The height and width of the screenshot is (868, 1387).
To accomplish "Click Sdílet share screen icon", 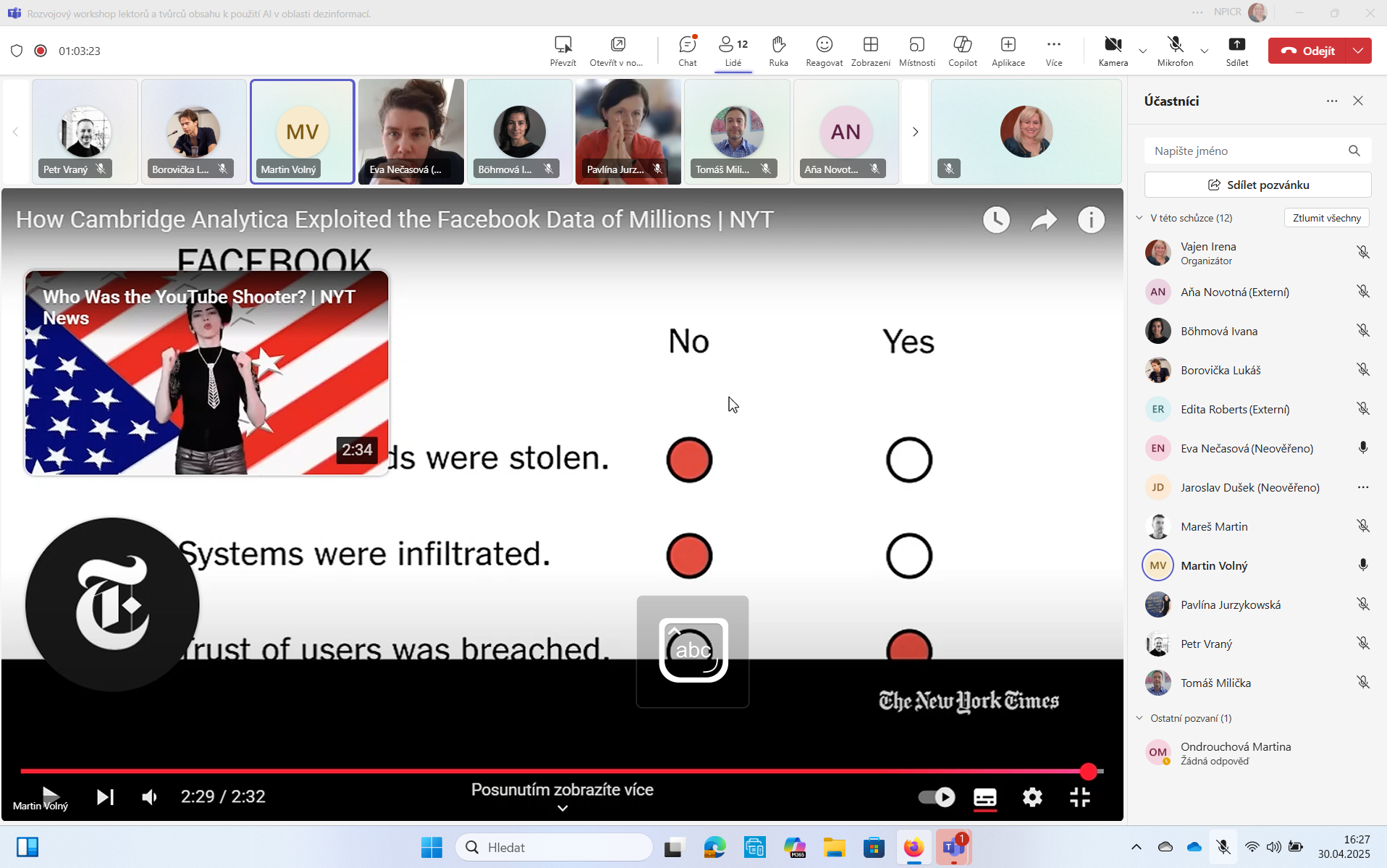I will click(x=1236, y=45).
